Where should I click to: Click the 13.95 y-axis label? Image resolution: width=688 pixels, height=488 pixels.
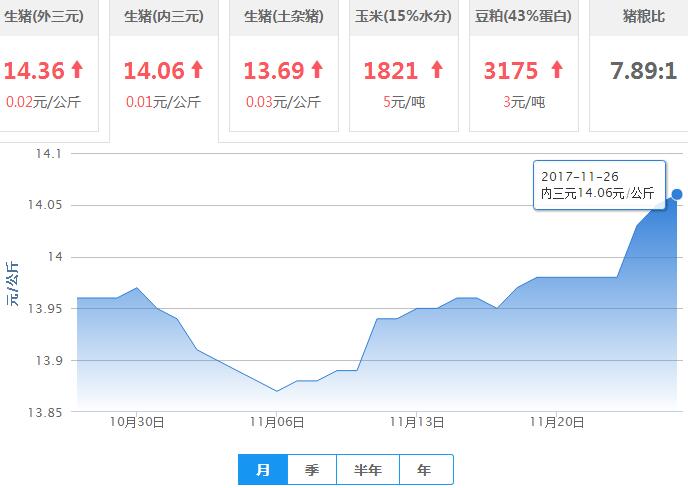45,309
